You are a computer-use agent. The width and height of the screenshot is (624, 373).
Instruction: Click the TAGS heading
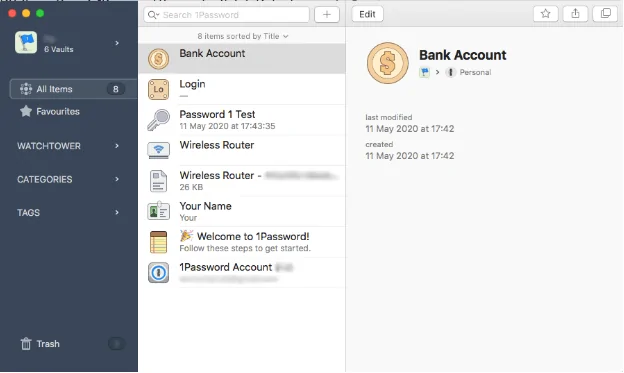pos(28,213)
